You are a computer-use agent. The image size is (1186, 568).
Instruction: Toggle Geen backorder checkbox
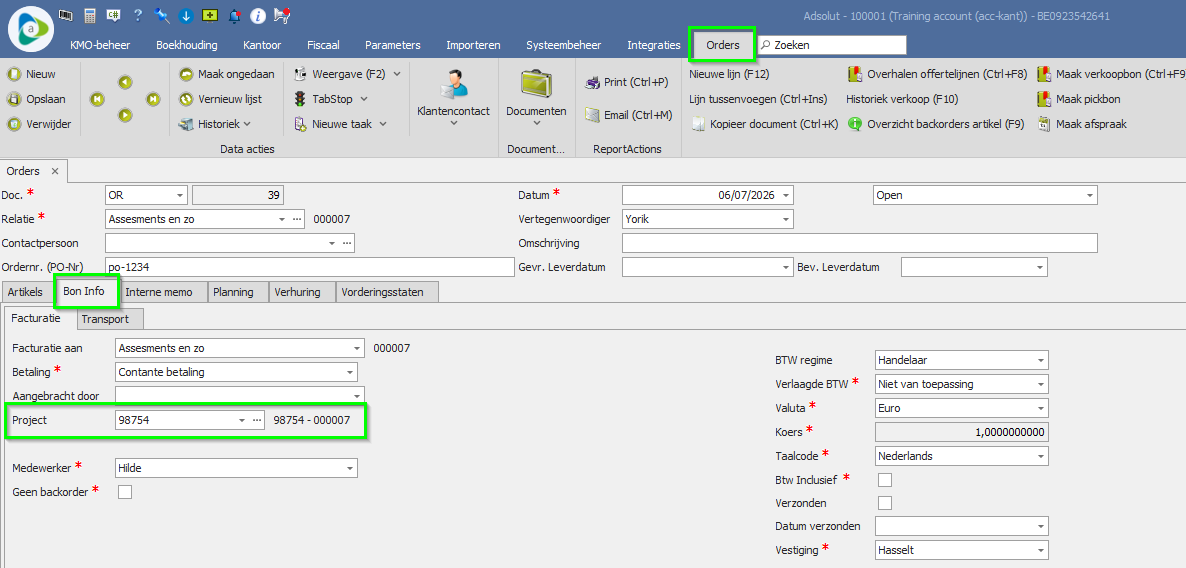[x=125, y=492]
